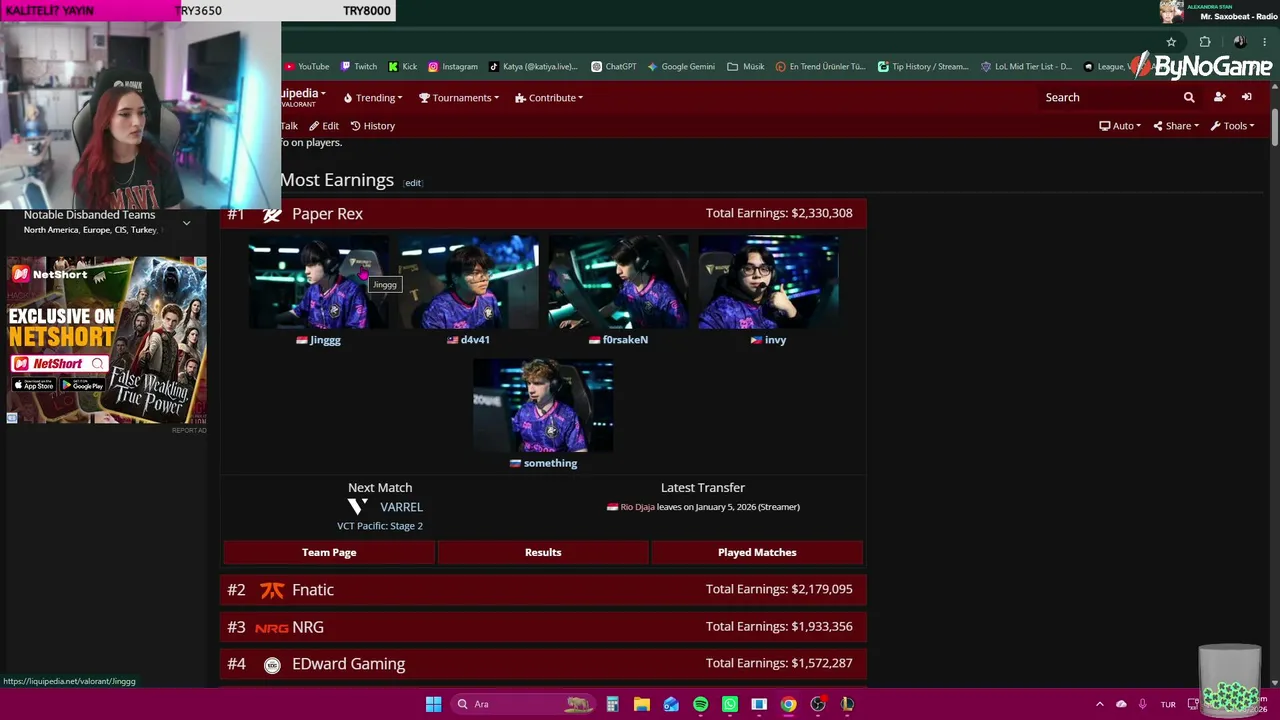Edit the Most Earnings section
Screen dimensions: 1280x720
(x=413, y=183)
